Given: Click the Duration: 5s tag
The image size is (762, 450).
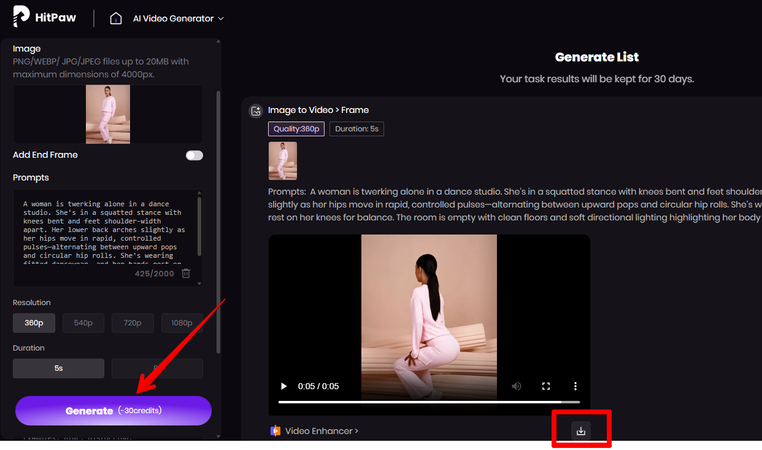Looking at the screenshot, I should click(357, 129).
